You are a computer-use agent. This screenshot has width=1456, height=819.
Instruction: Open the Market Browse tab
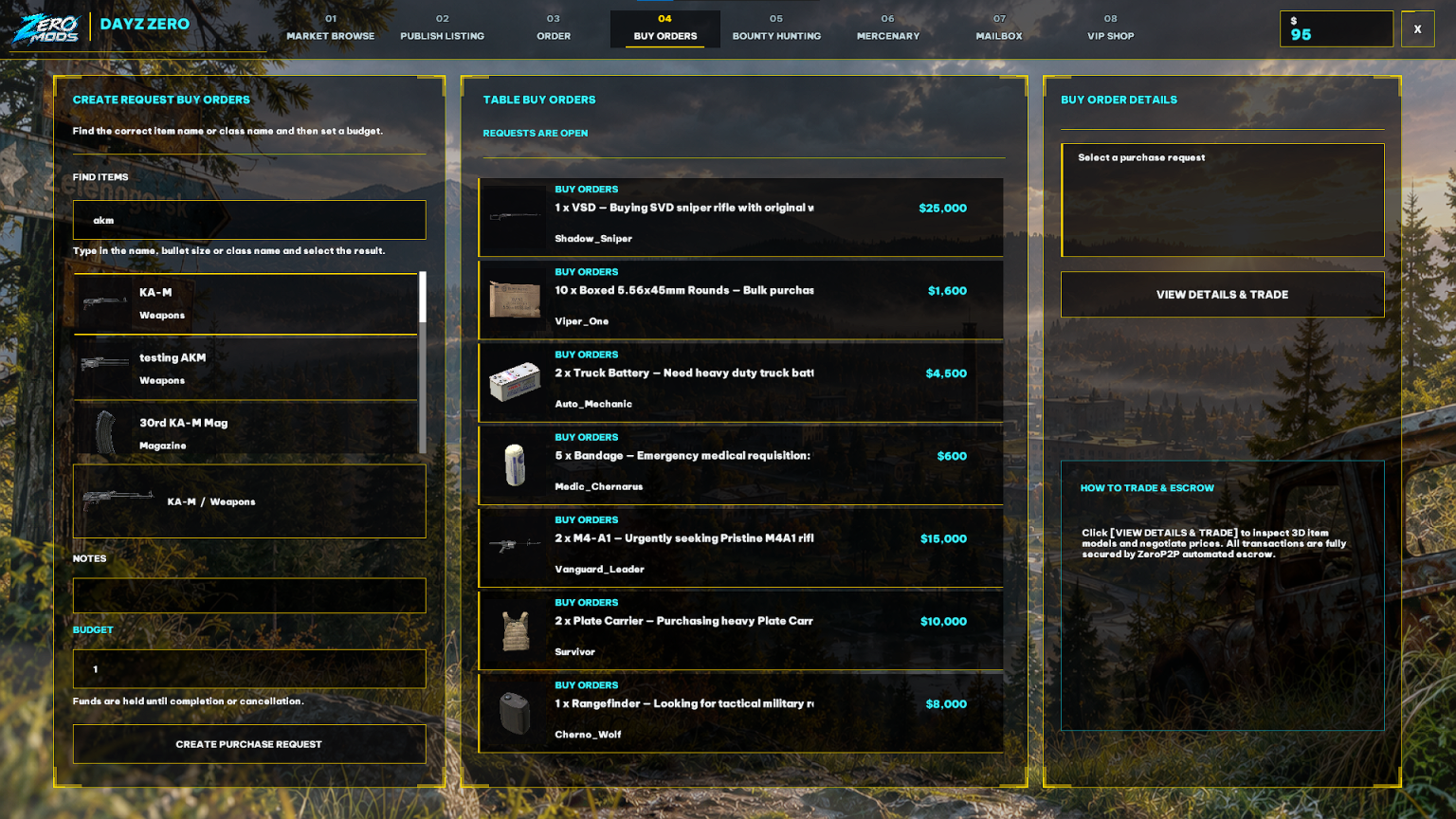[331, 28]
